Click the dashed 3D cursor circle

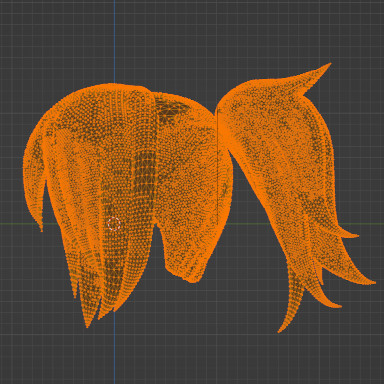[114, 223]
